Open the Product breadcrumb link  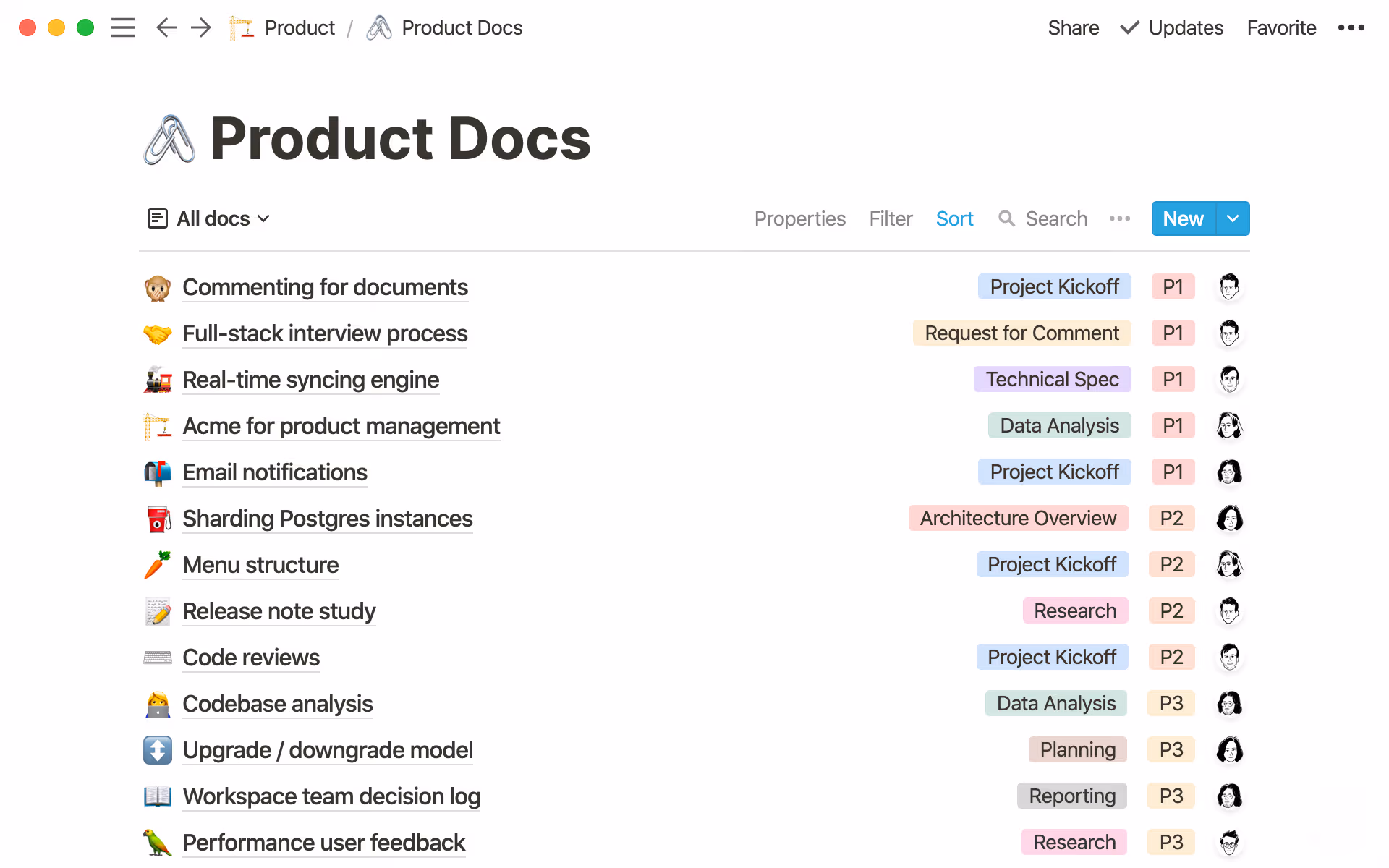(300, 27)
